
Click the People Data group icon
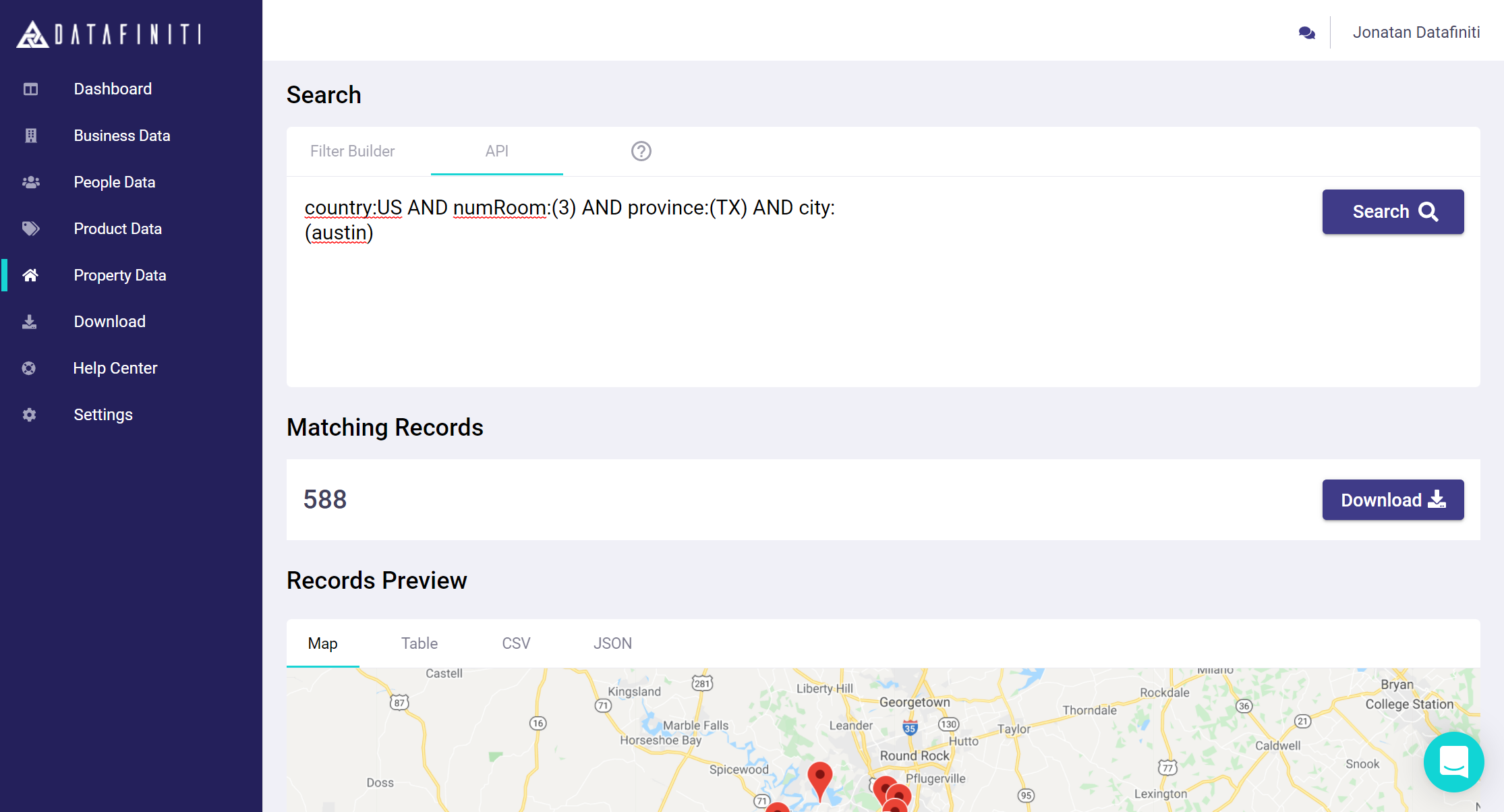pos(30,182)
